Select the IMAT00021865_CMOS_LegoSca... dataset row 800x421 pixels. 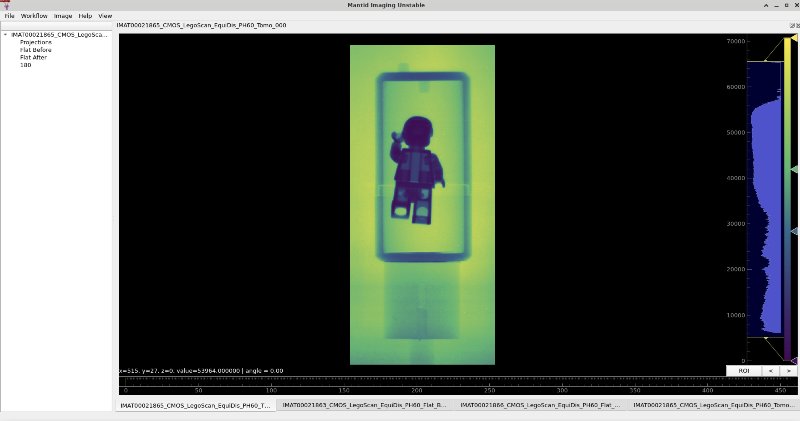point(59,35)
